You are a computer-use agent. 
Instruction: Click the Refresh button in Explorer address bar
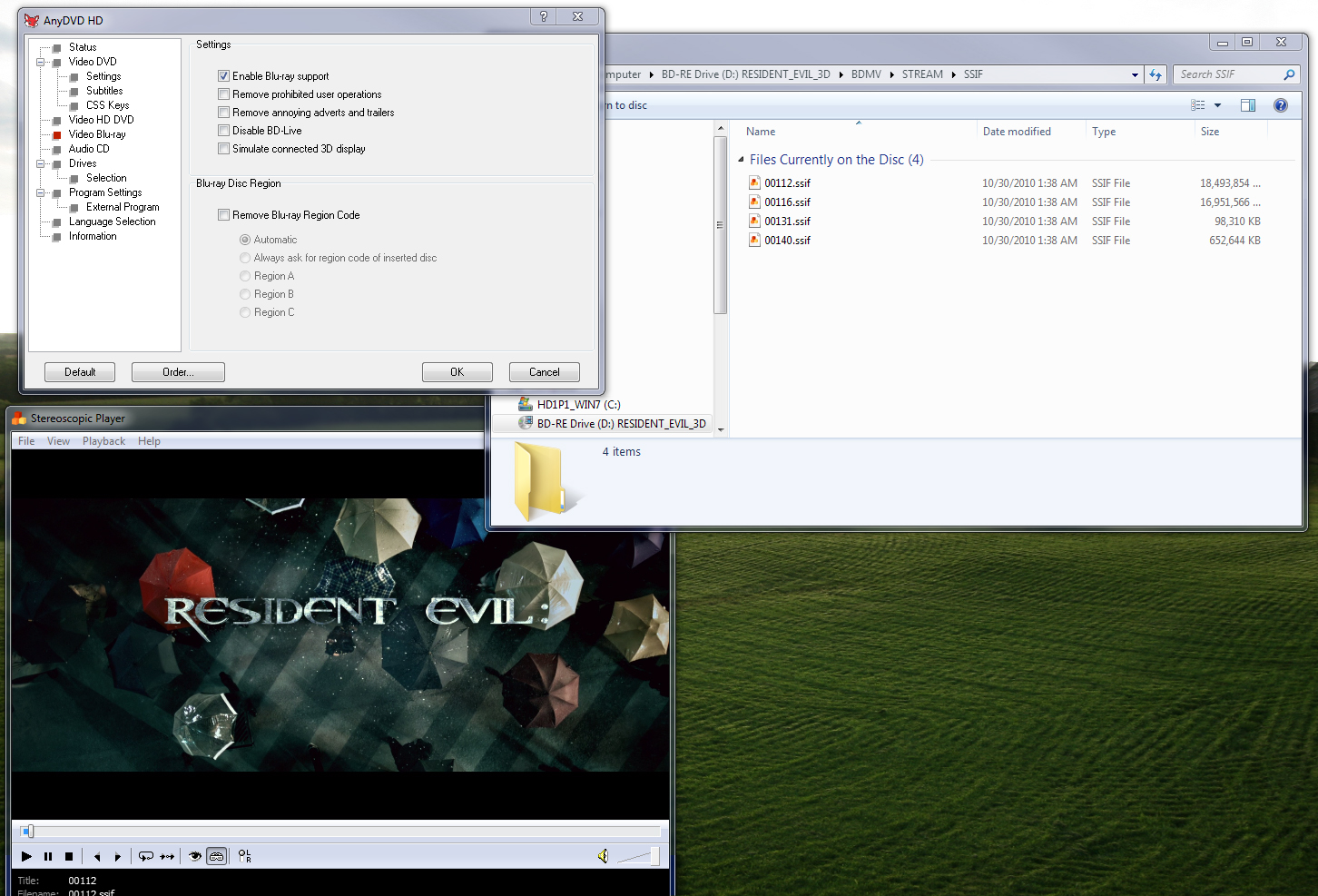1156,74
